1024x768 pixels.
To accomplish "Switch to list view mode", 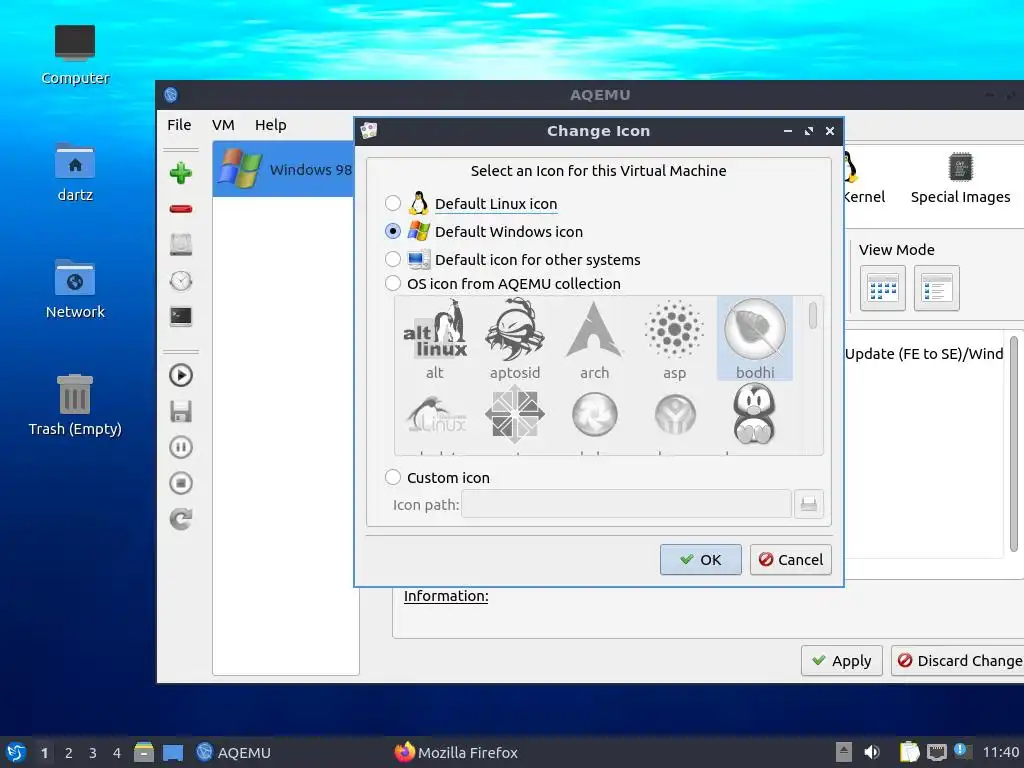I will [936, 288].
